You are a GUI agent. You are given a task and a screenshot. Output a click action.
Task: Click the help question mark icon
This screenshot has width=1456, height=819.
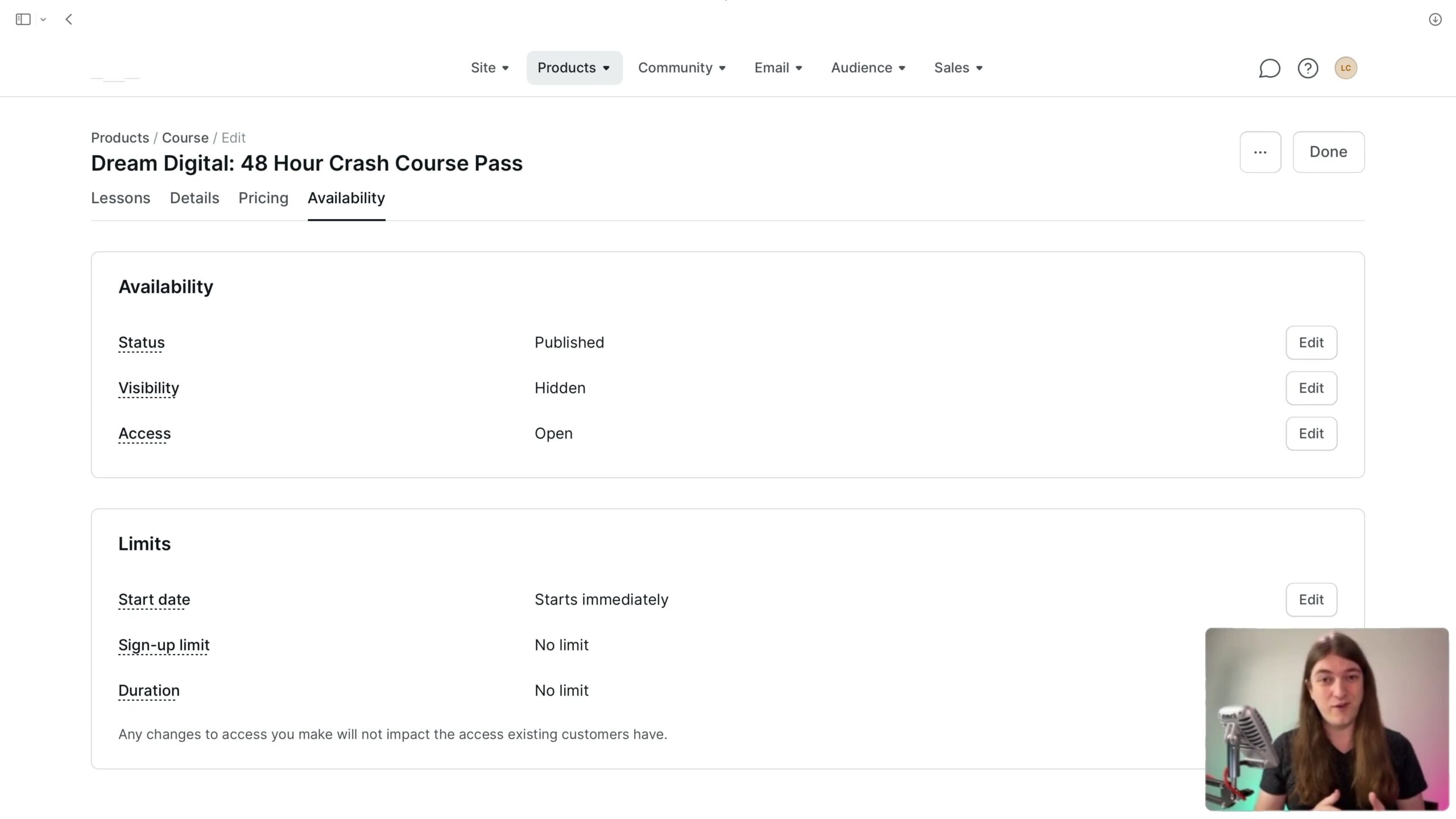(x=1308, y=68)
